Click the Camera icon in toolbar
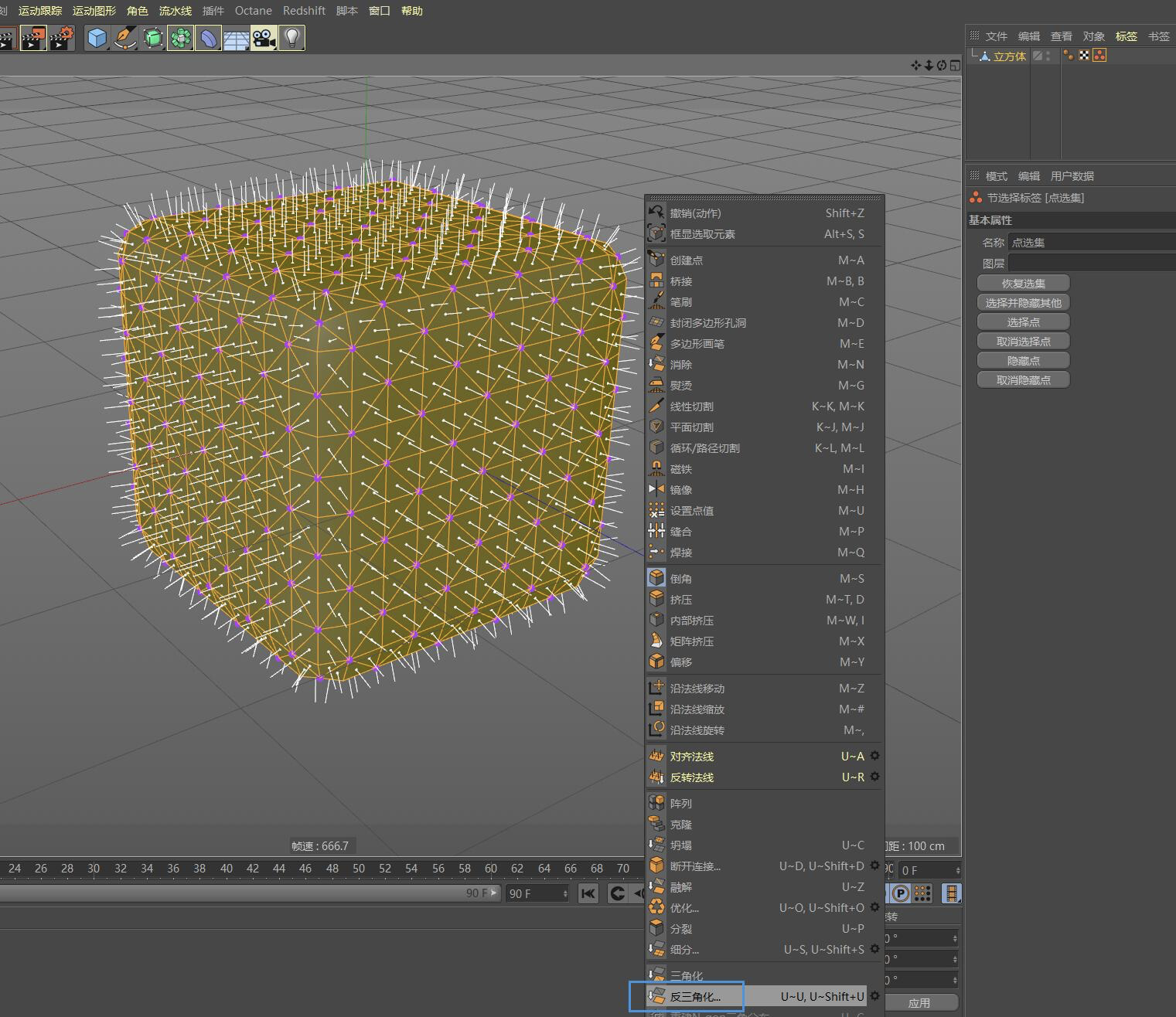 pyautogui.click(x=264, y=38)
